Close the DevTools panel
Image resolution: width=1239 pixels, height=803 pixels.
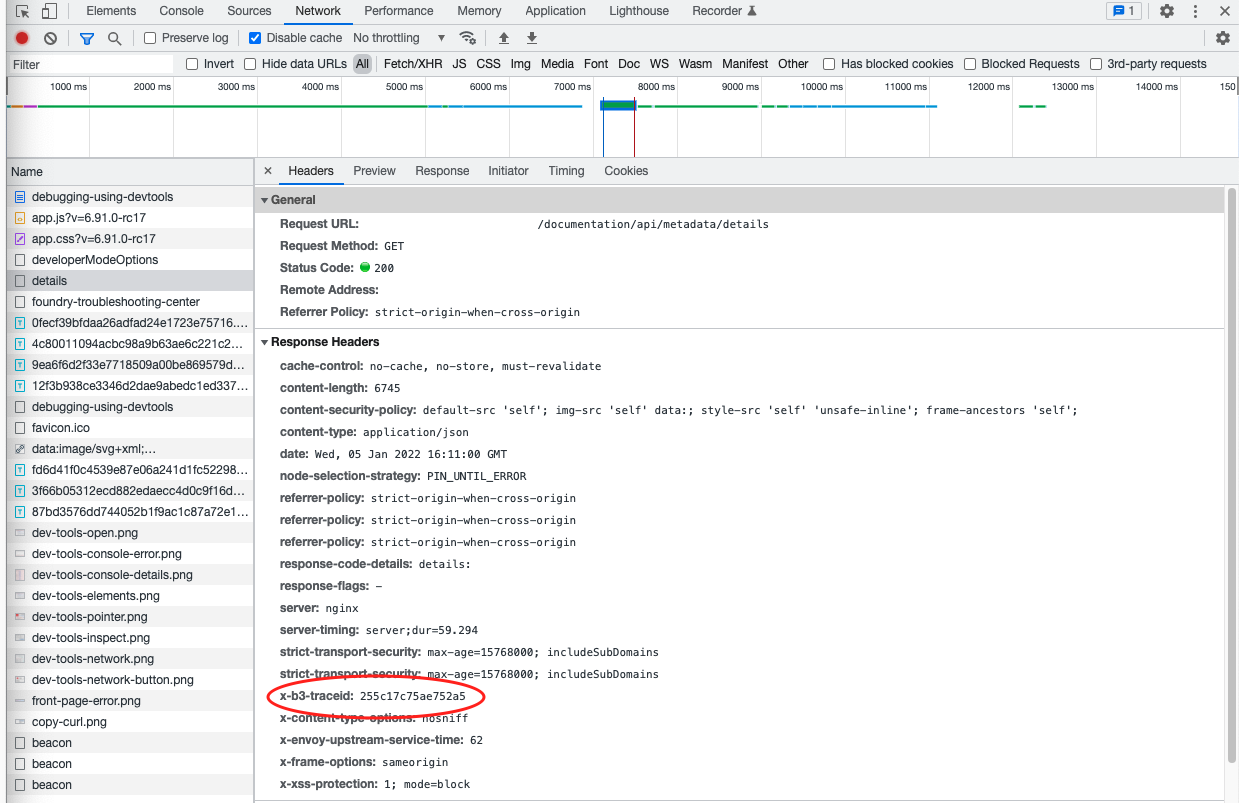1224,11
